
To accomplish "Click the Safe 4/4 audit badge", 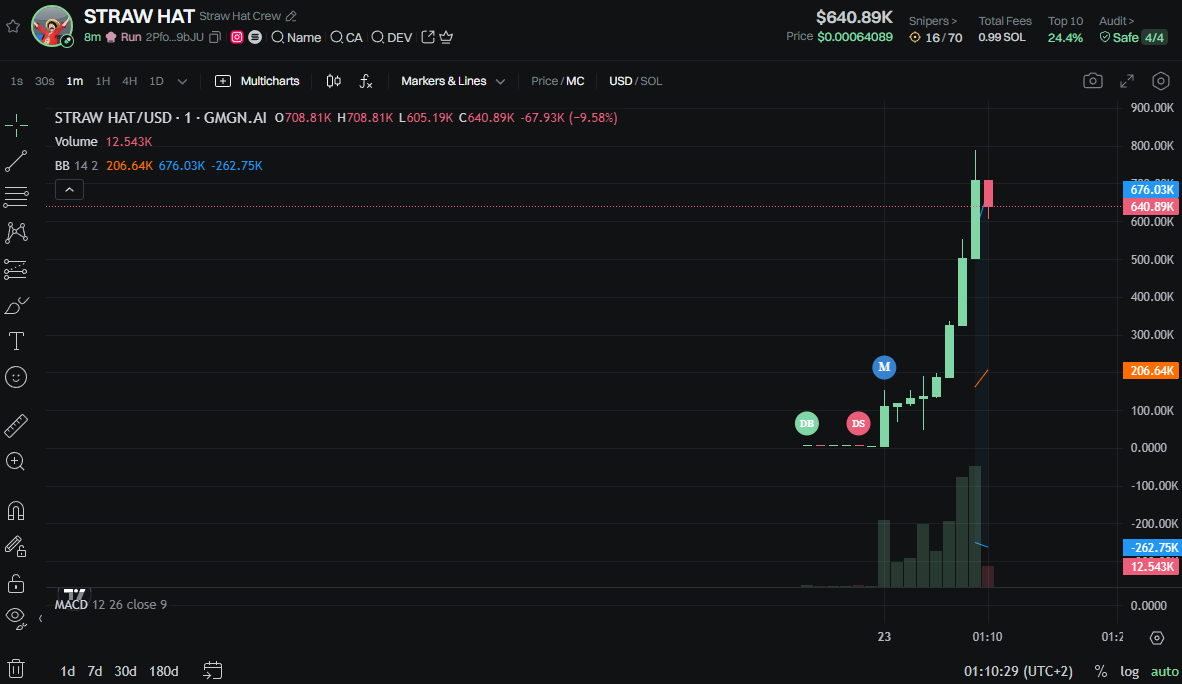I will (1133, 38).
